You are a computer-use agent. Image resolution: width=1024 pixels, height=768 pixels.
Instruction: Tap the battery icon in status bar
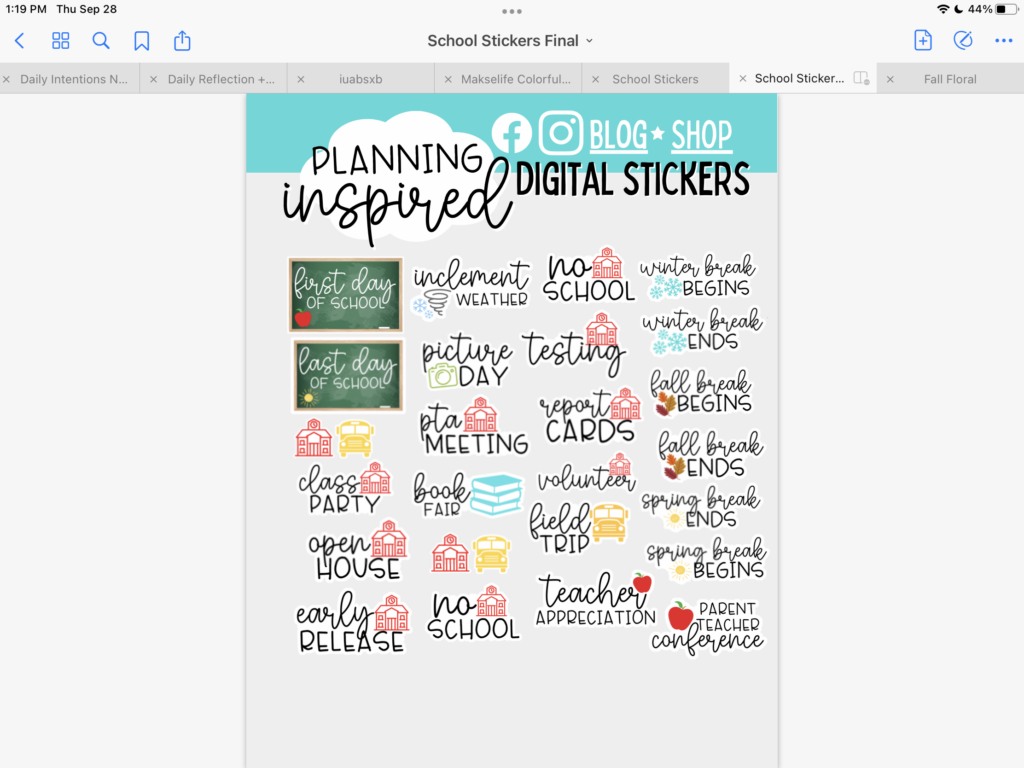pyautogui.click(x=1006, y=9)
